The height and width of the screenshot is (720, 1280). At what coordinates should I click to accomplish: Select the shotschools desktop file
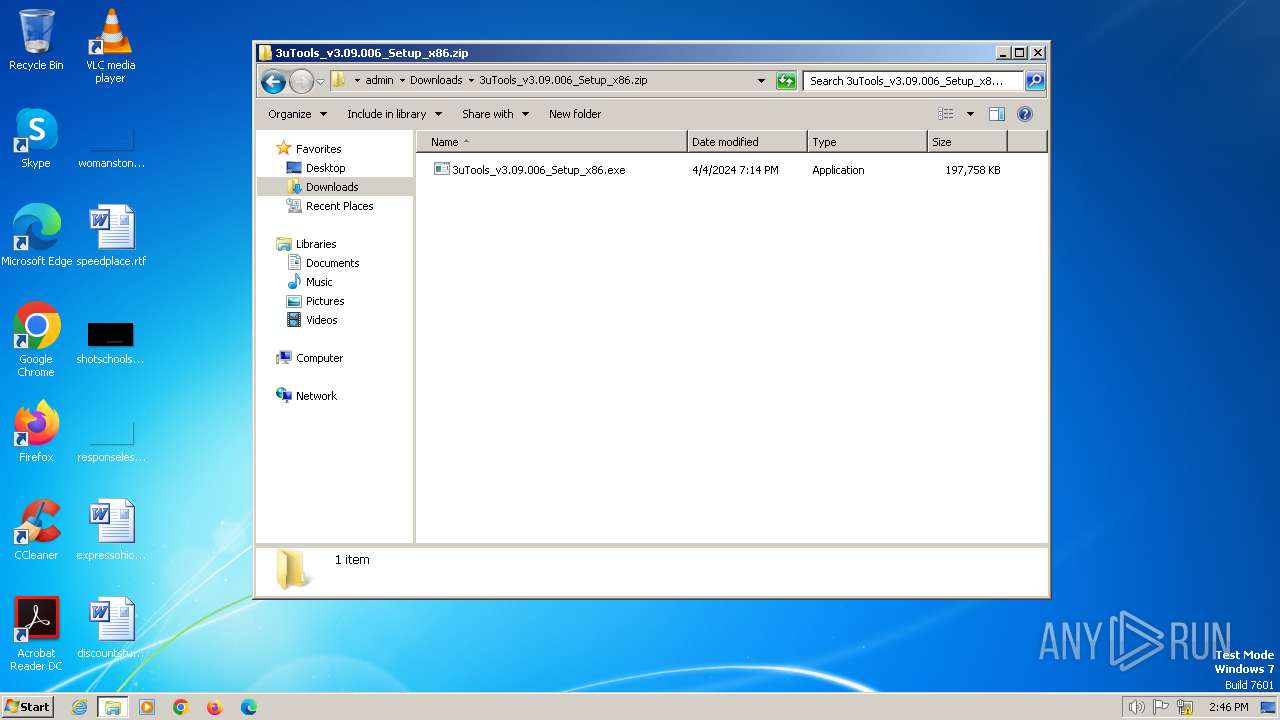(x=111, y=342)
